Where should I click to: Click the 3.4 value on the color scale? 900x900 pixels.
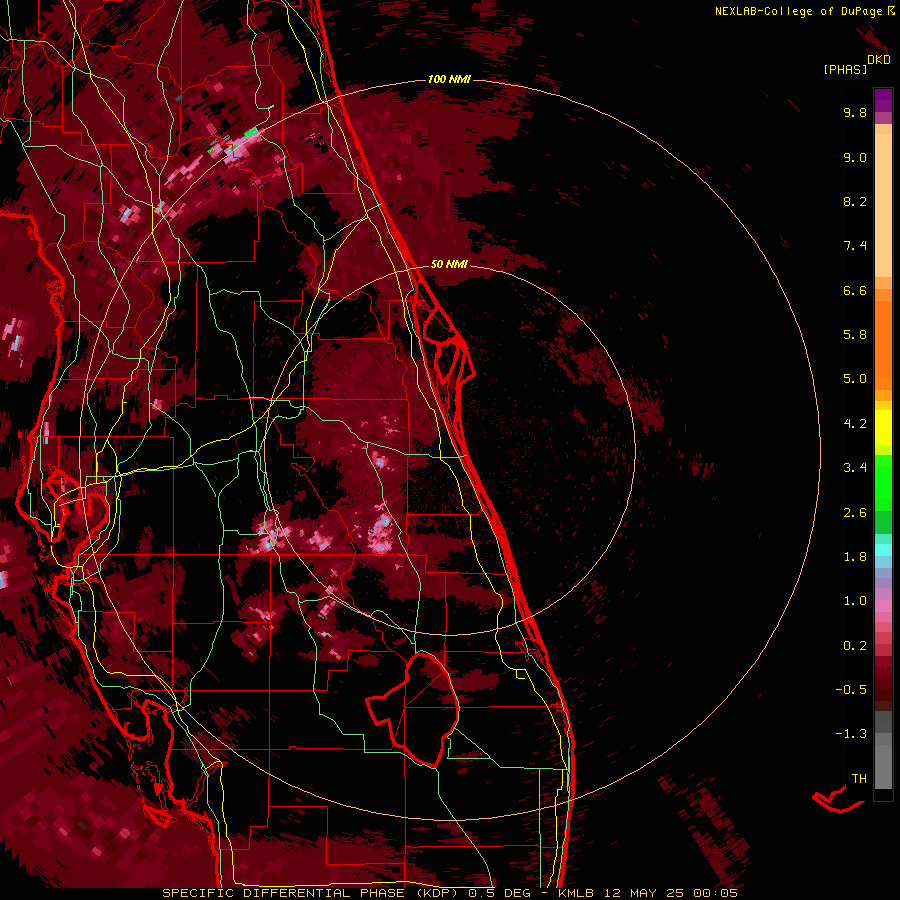point(855,468)
